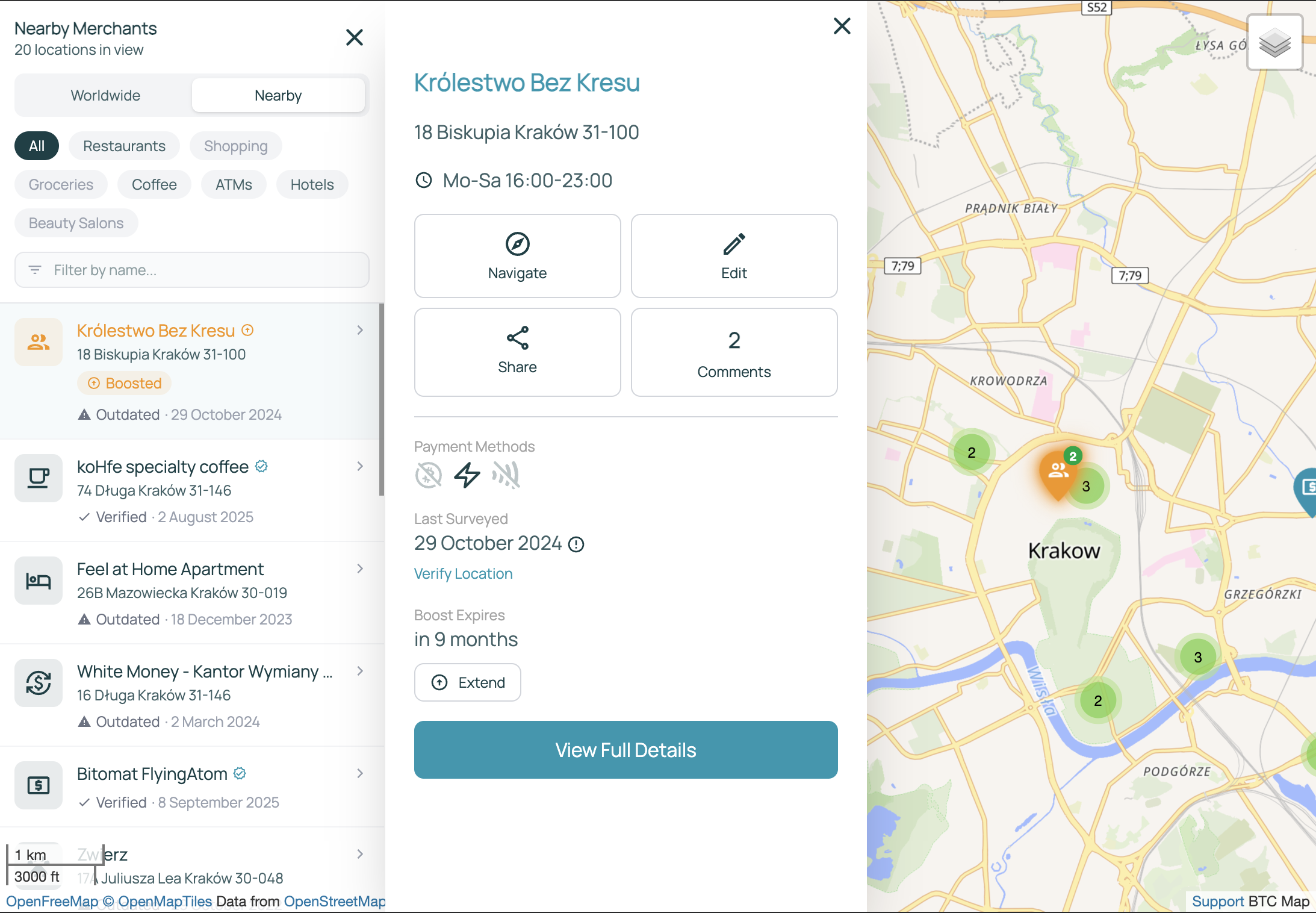Click the View Full Details button
The height and width of the screenshot is (913, 1316).
coord(625,750)
